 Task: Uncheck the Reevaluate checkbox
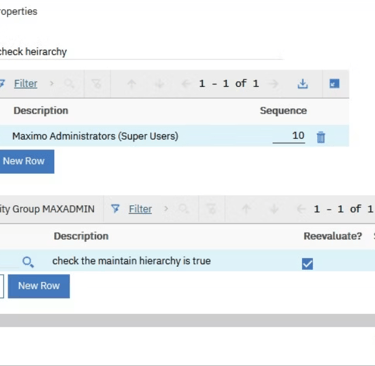click(307, 264)
